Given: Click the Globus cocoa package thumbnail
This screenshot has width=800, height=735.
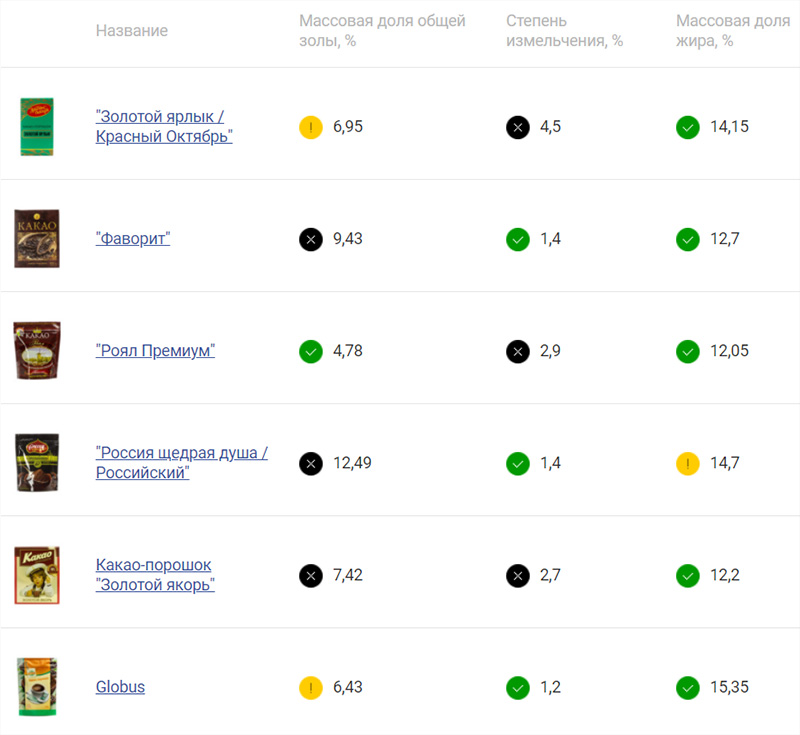Looking at the screenshot, I should pos(37,687).
